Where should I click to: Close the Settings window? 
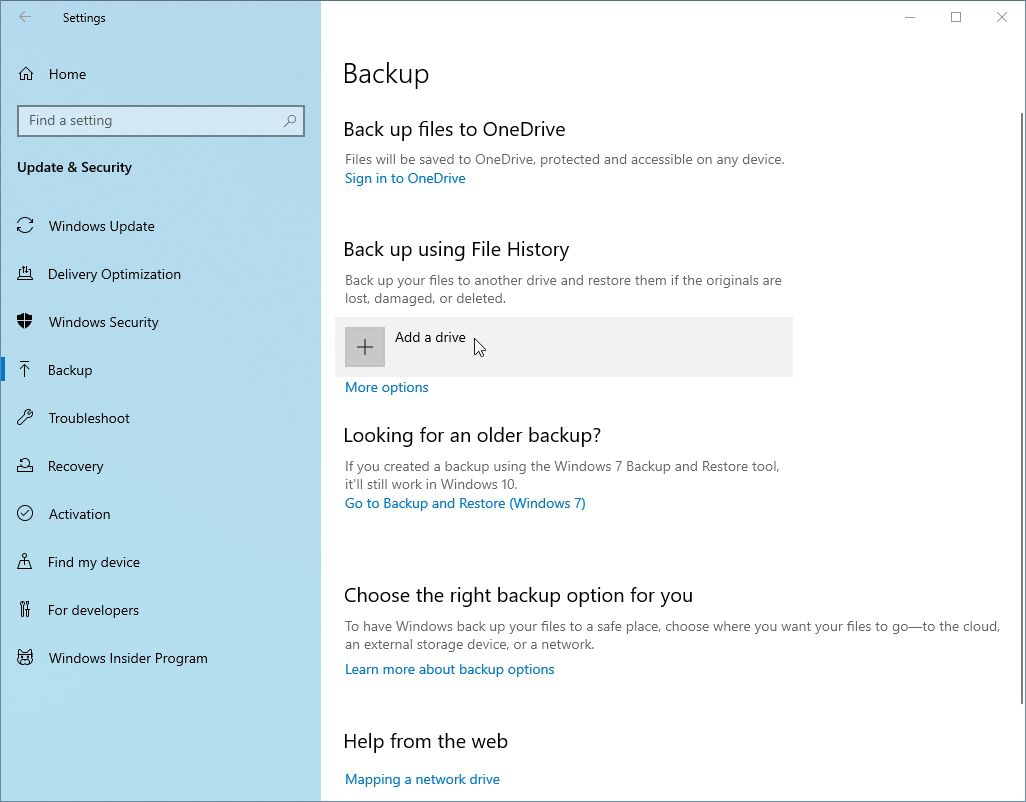pyautogui.click(x=1002, y=18)
